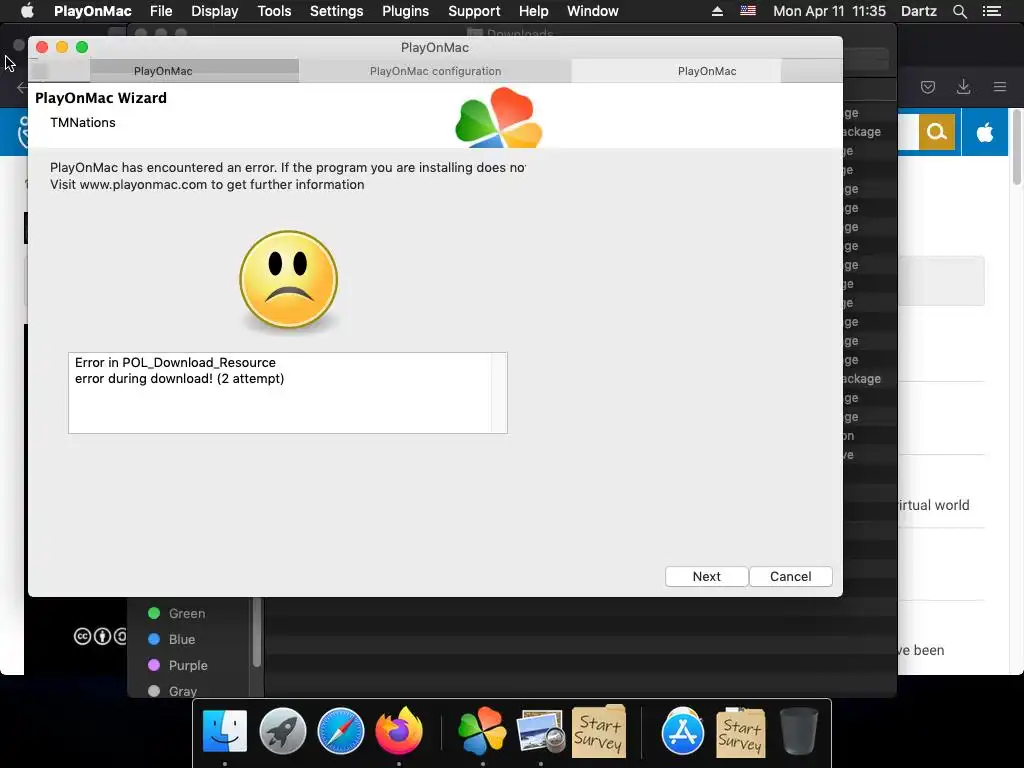Screen dimensions: 1024x768
Task: Click the www.playonmac.com text line
Action: [x=207, y=185]
